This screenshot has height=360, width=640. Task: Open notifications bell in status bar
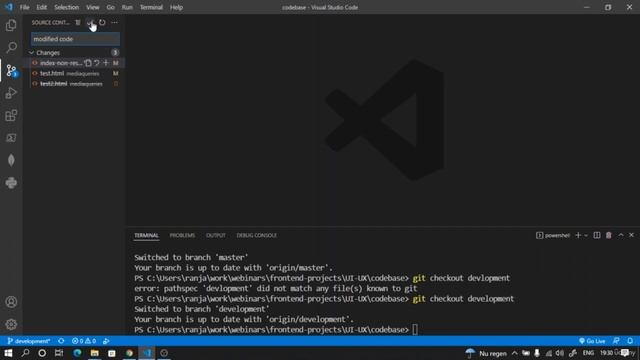pyautogui.click(x=630, y=341)
